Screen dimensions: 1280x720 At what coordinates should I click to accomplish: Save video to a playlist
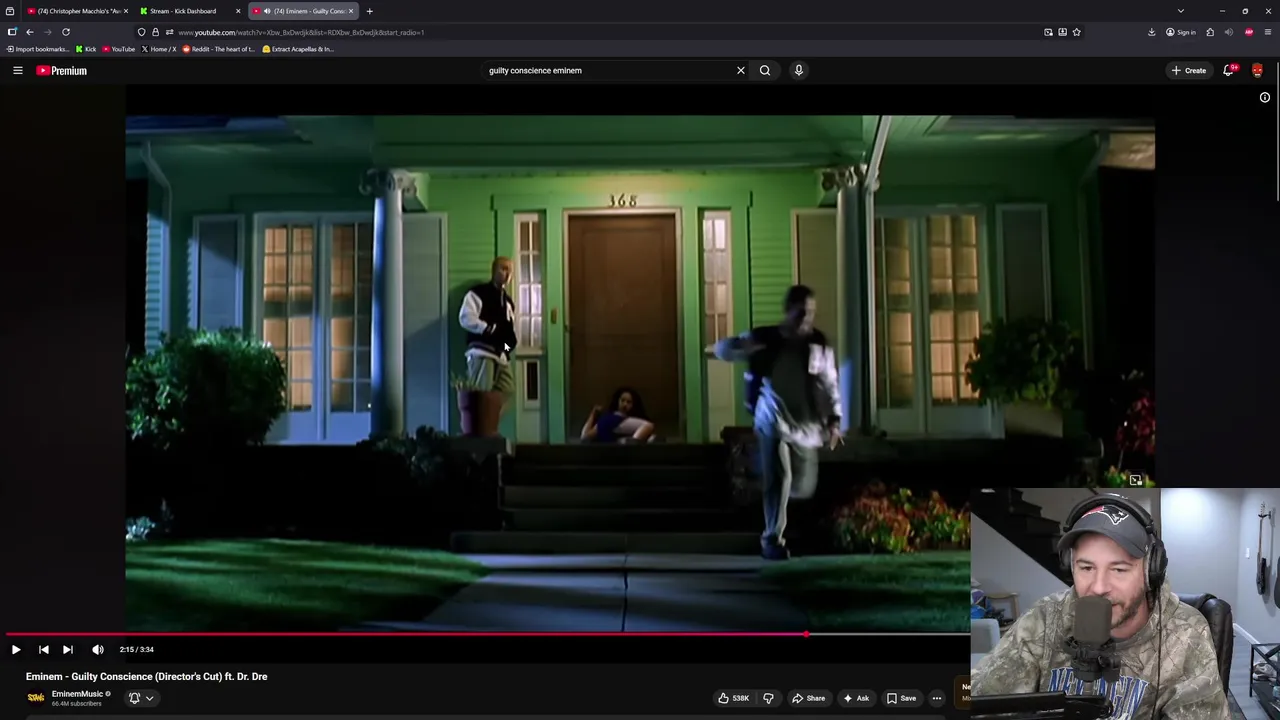click(x=901, y=698)
